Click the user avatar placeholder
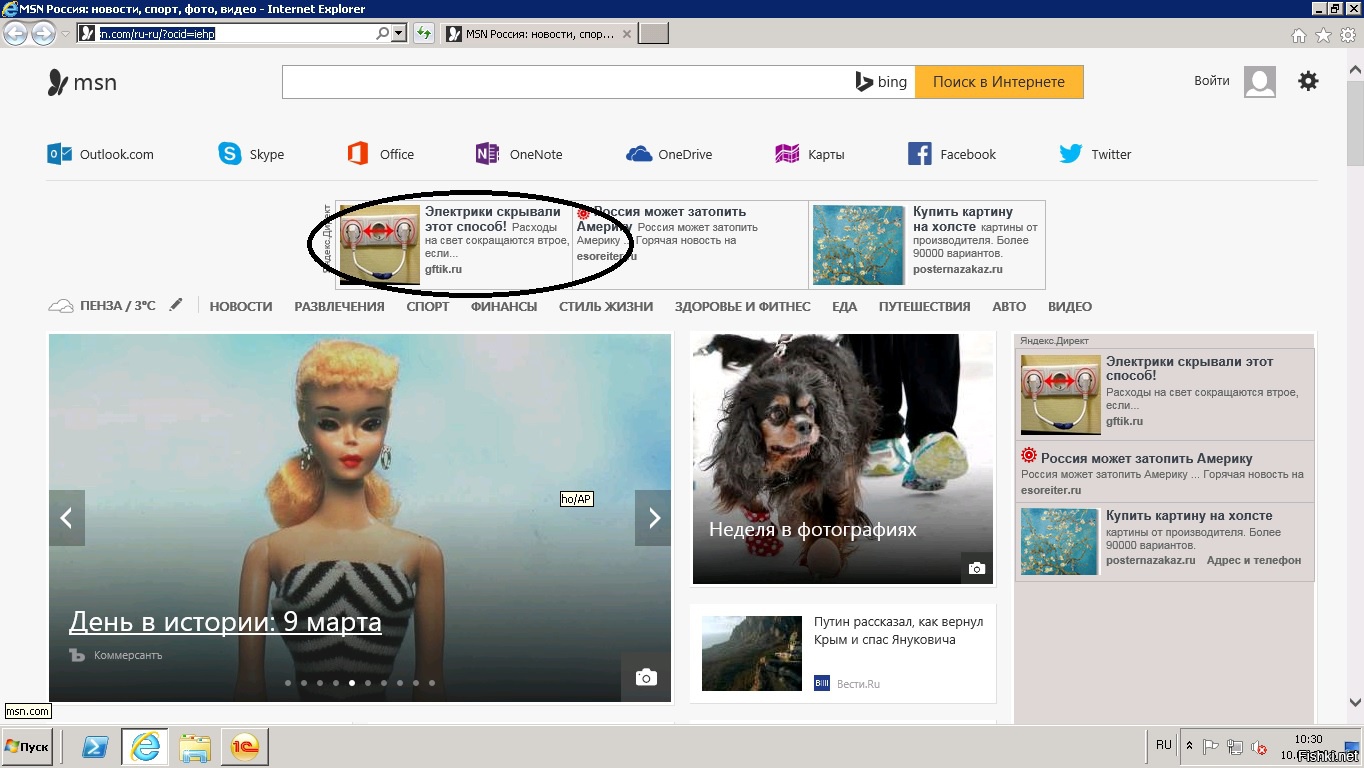This screenshot has width=1364, height=768. click(x=1260, y=82)
